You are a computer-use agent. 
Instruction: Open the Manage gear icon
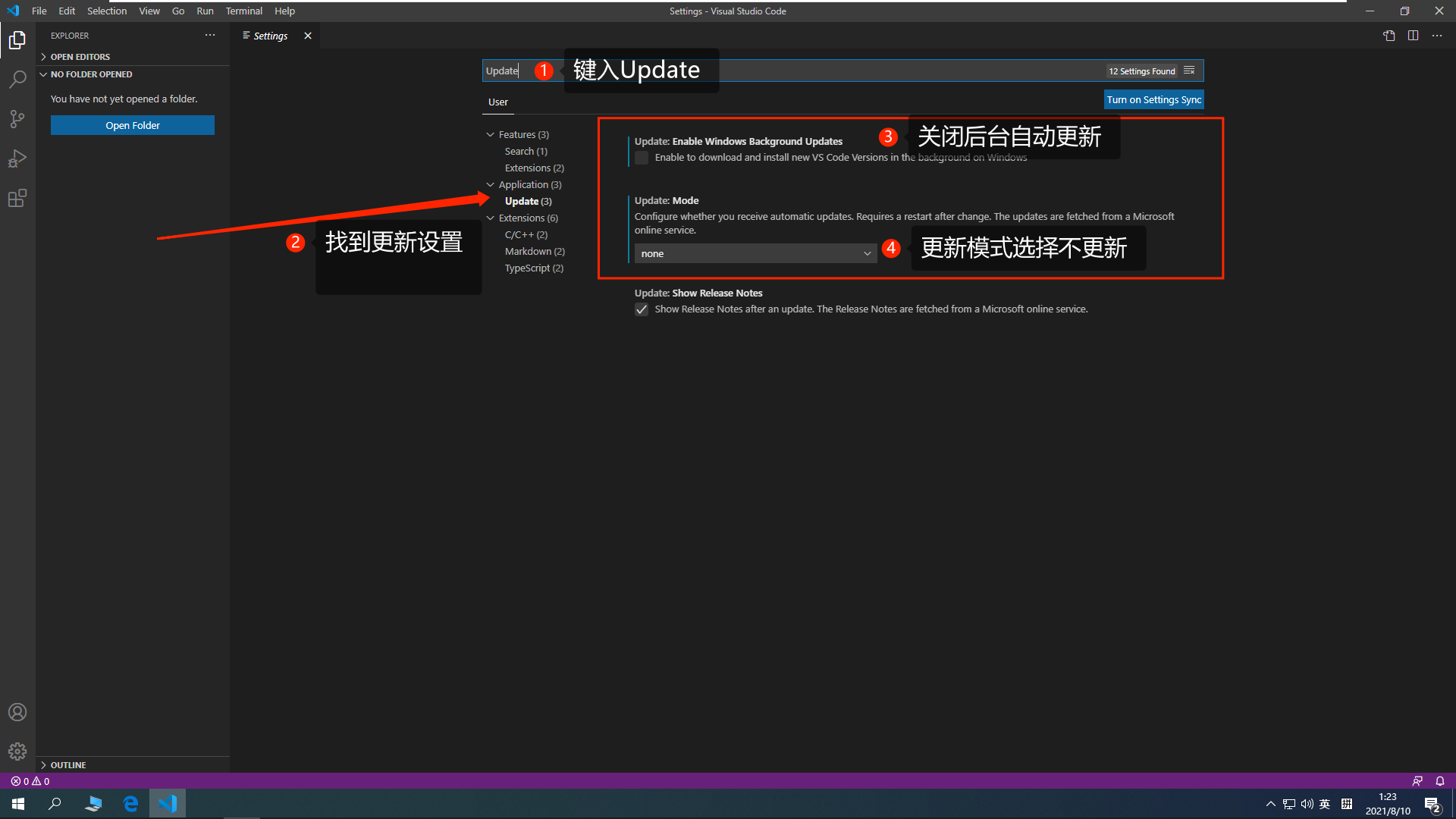click(x=17, y=751)
